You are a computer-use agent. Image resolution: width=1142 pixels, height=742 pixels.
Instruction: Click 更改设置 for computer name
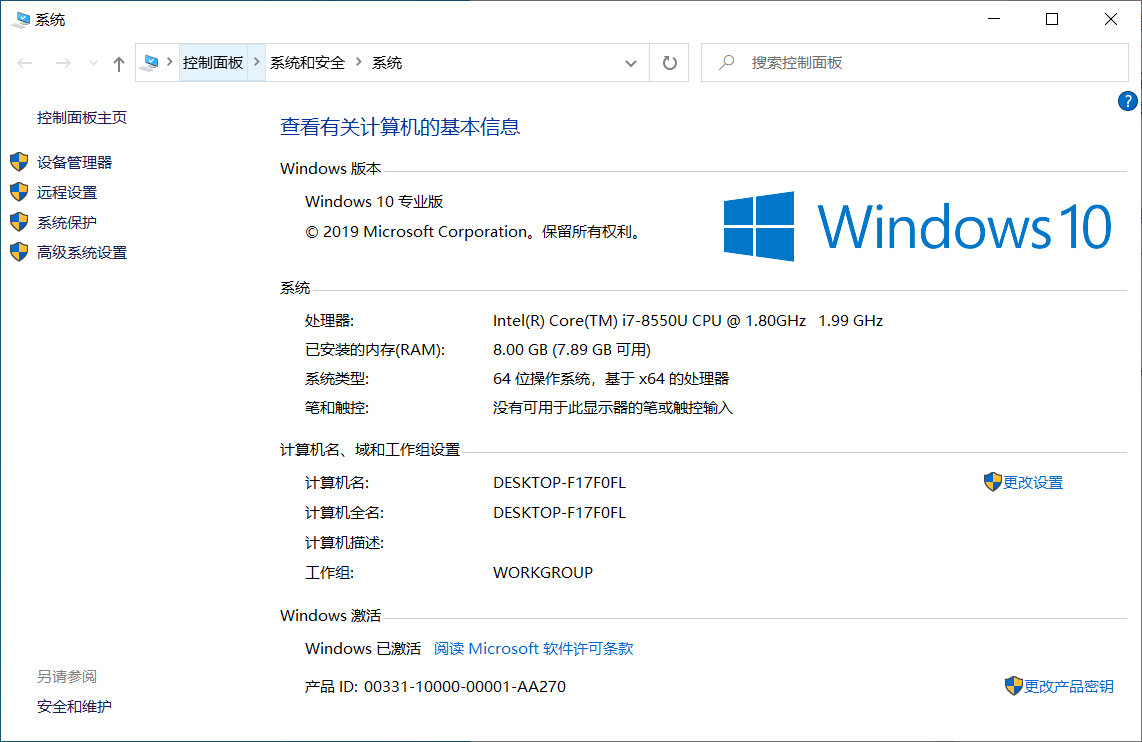1033,482
